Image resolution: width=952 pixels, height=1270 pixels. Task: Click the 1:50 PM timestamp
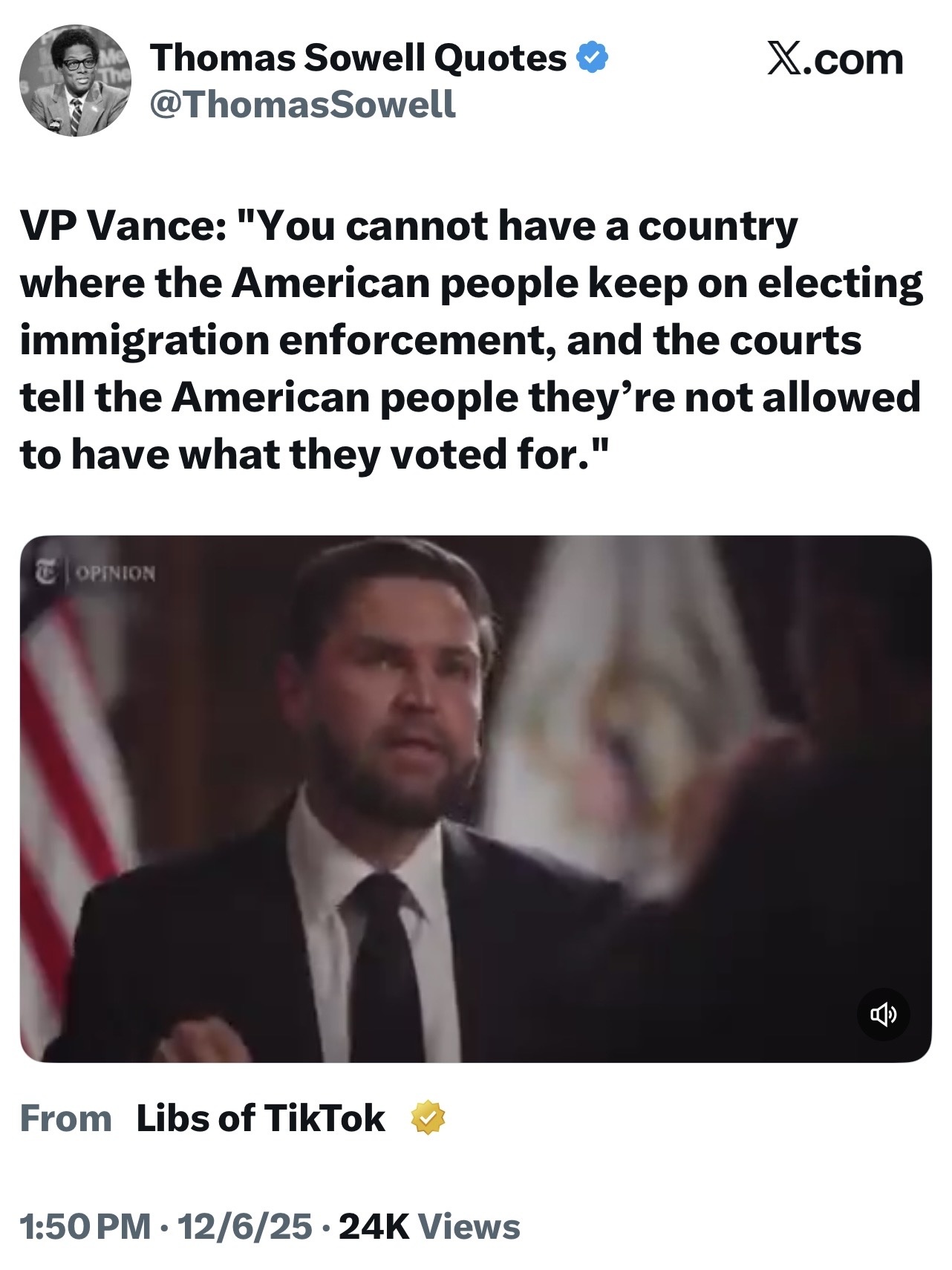point(85,1226)
